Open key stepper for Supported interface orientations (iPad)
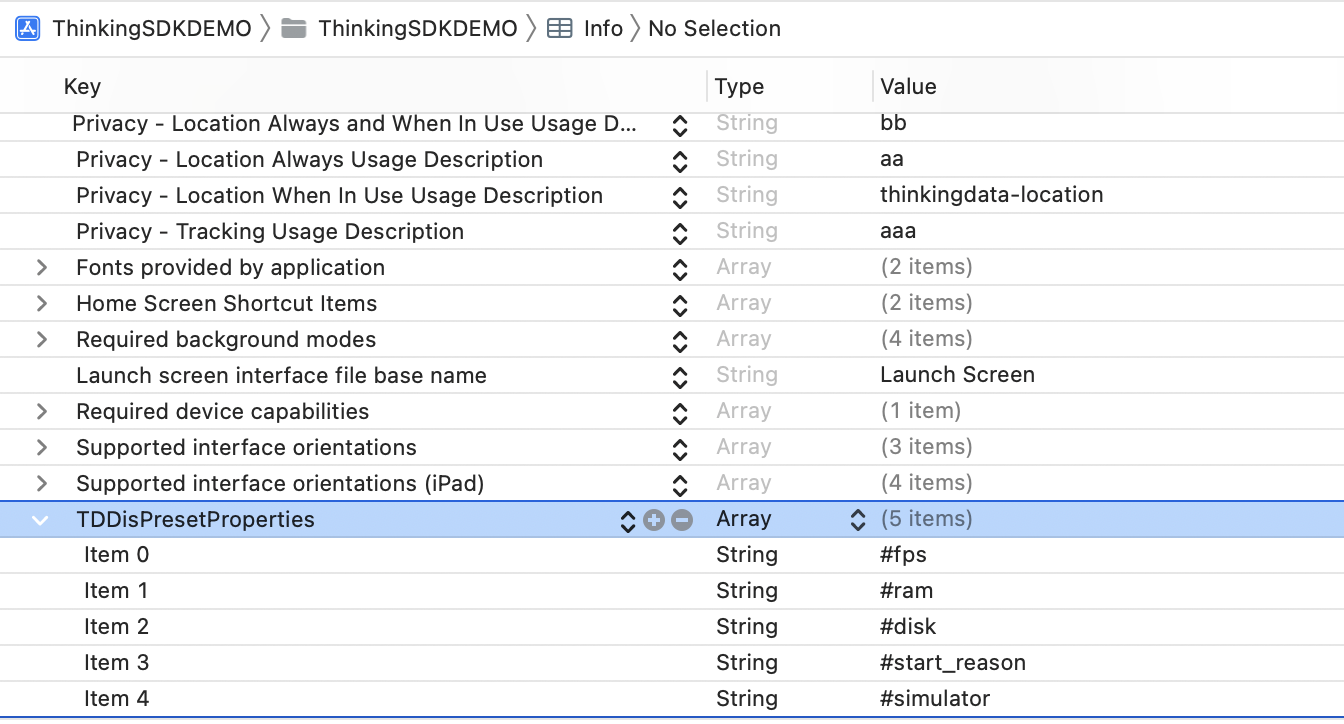The height and width of the screenshot is (724, 1344). [680, 485]
